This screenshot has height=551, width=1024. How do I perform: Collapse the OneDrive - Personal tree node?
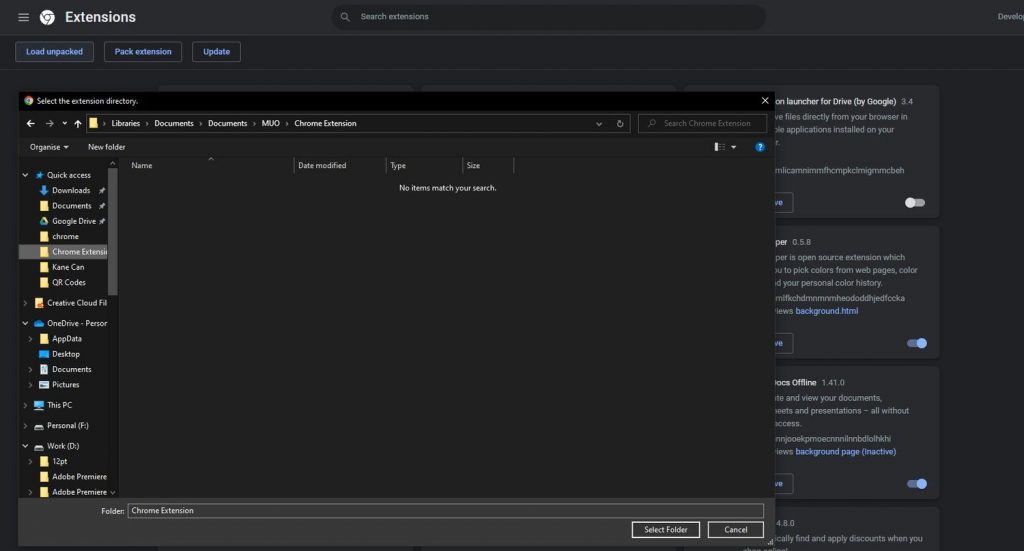tap(25, 323)
